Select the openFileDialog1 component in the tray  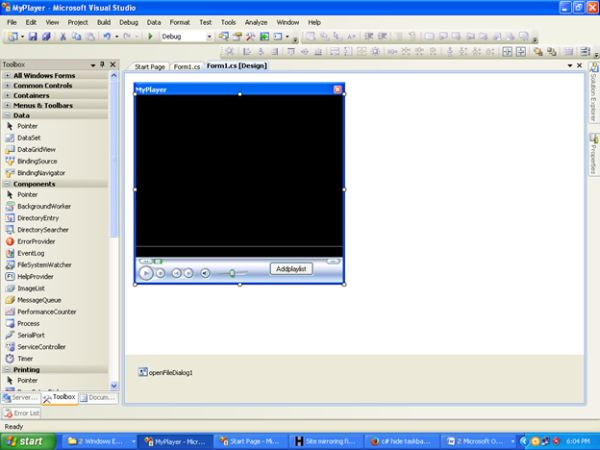click(x=165, y=372)
